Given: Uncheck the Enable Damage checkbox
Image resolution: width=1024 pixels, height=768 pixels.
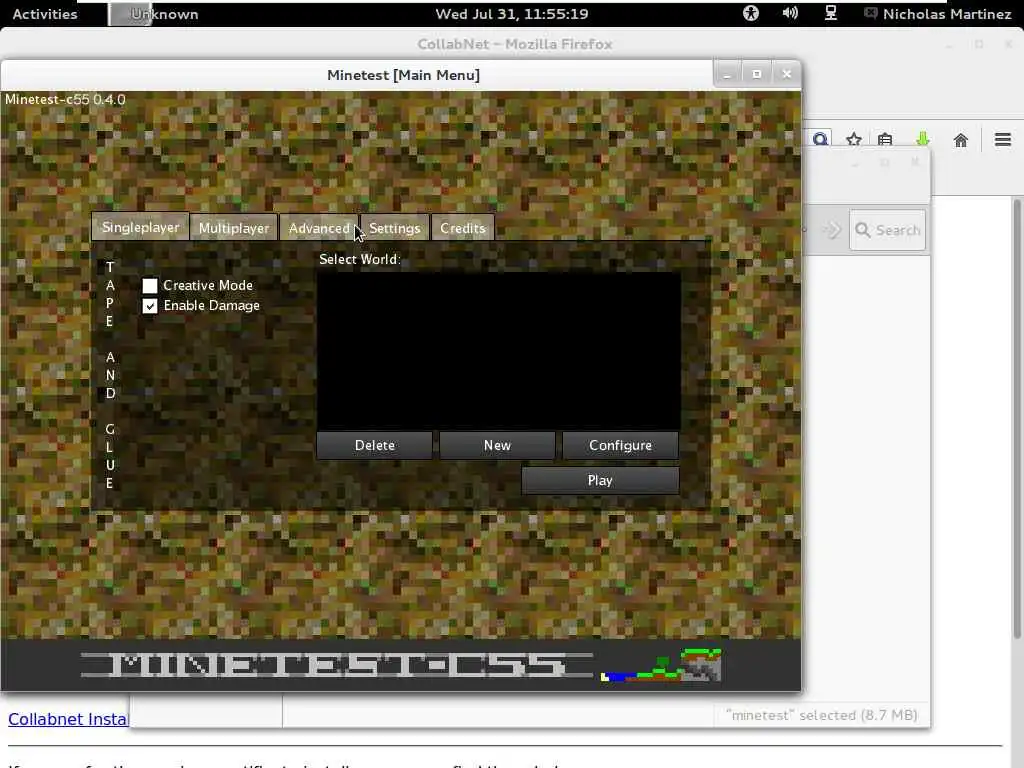Looking at the screenshot, I should click(150, 306).
